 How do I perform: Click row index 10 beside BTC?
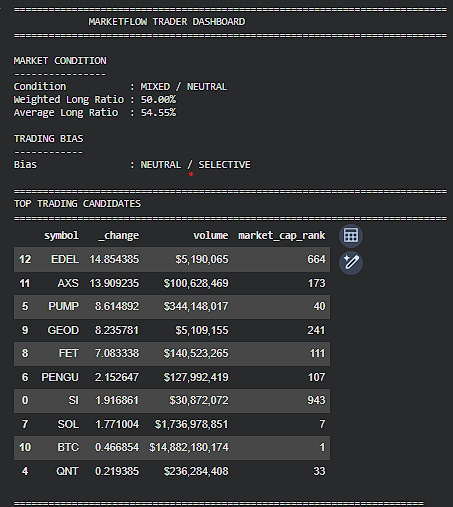(x=25, y=447)
